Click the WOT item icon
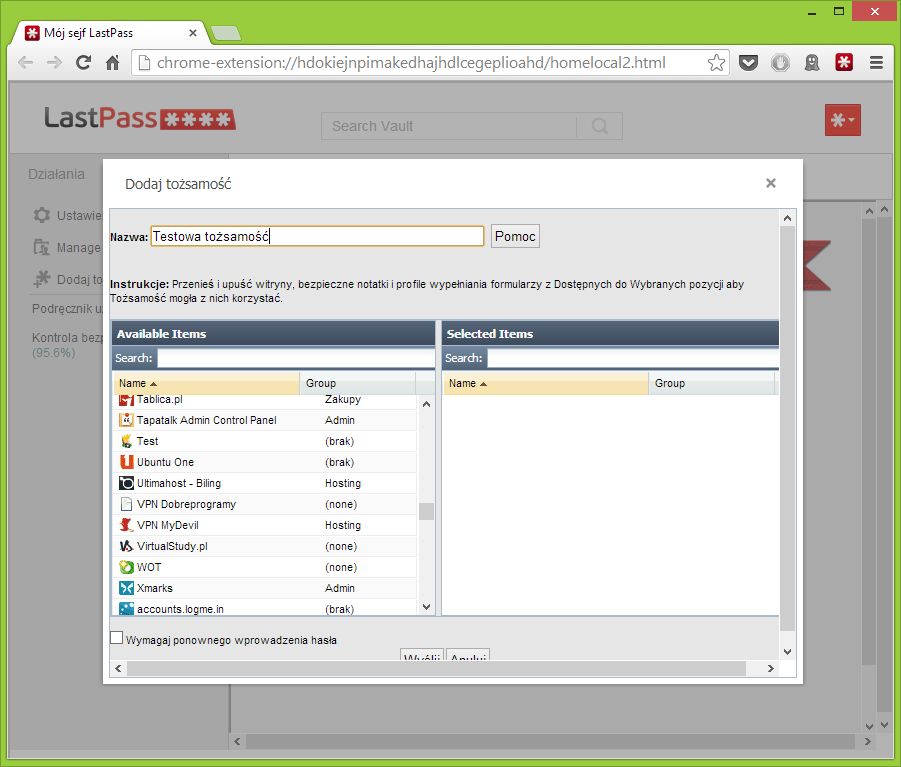This screenshot has width=901, height=767. (126, 567)
